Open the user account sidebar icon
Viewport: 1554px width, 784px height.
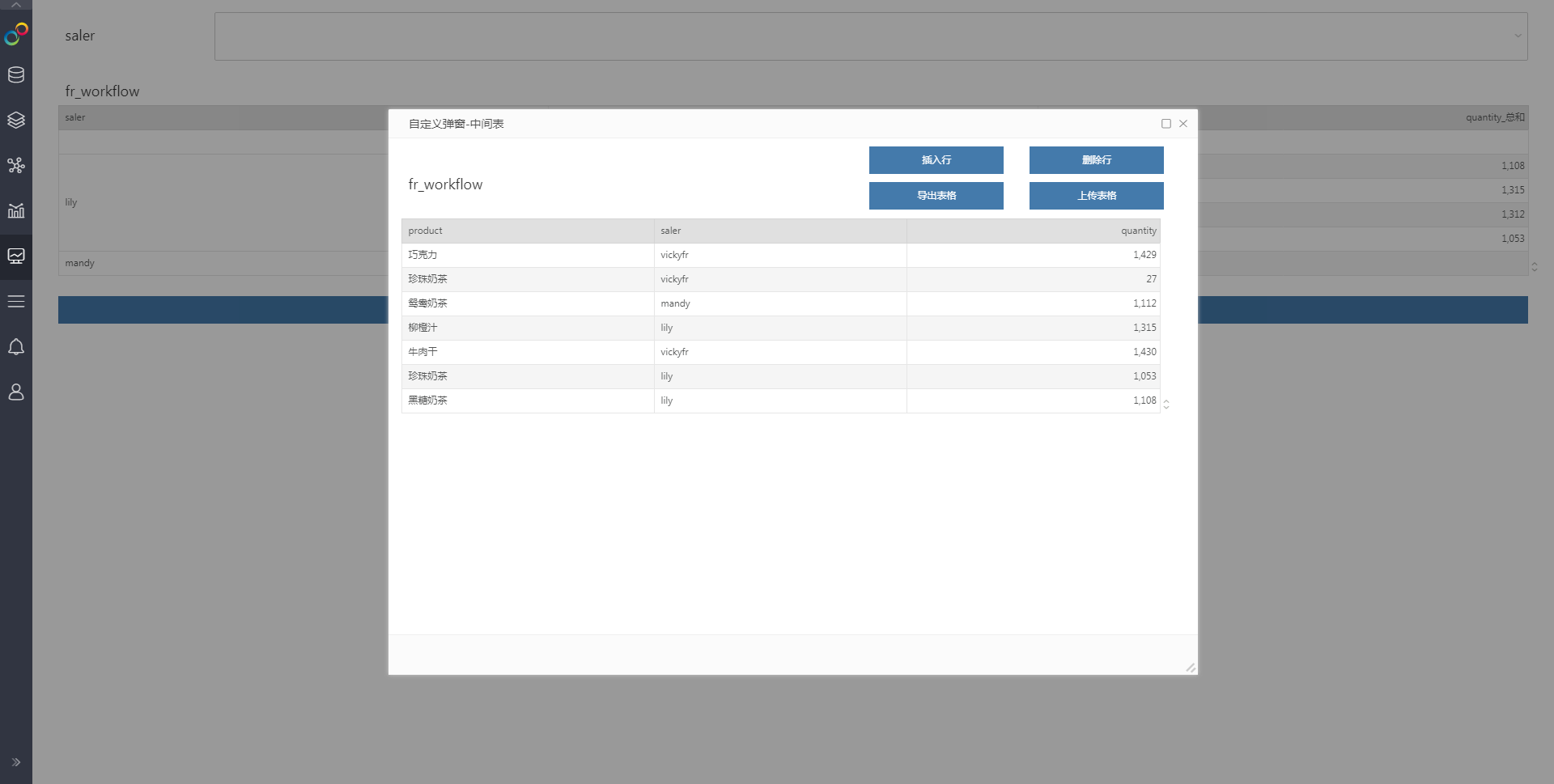tap(16, 392)
